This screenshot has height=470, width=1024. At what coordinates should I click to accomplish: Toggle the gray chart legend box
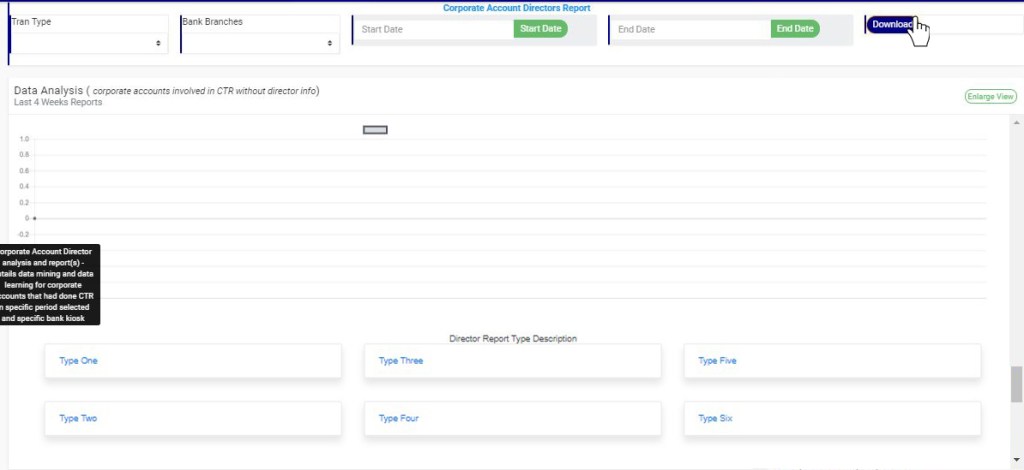pyautogui.click(x=375, y=130)
